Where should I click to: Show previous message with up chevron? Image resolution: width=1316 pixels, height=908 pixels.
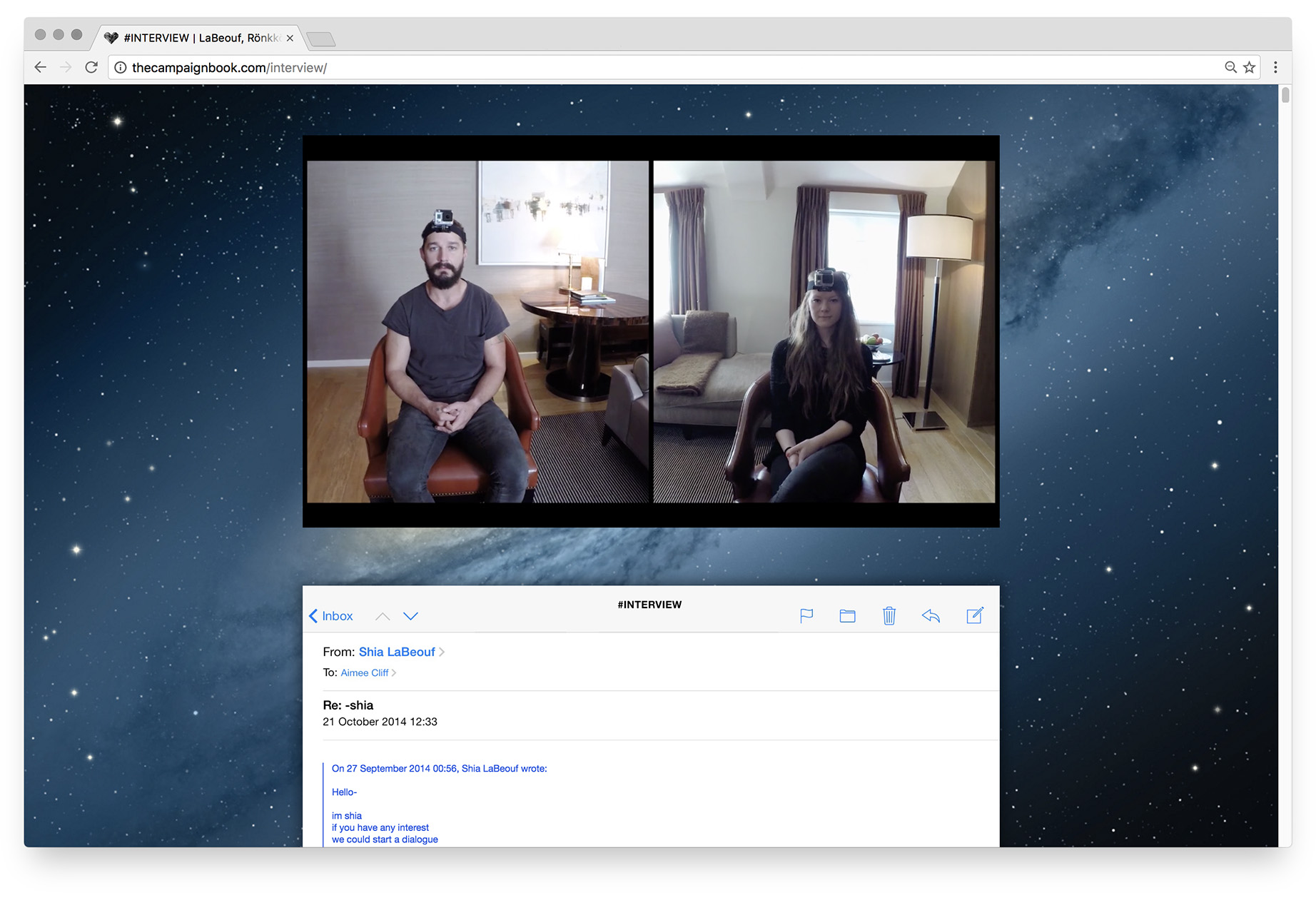[x=383, y=616]
